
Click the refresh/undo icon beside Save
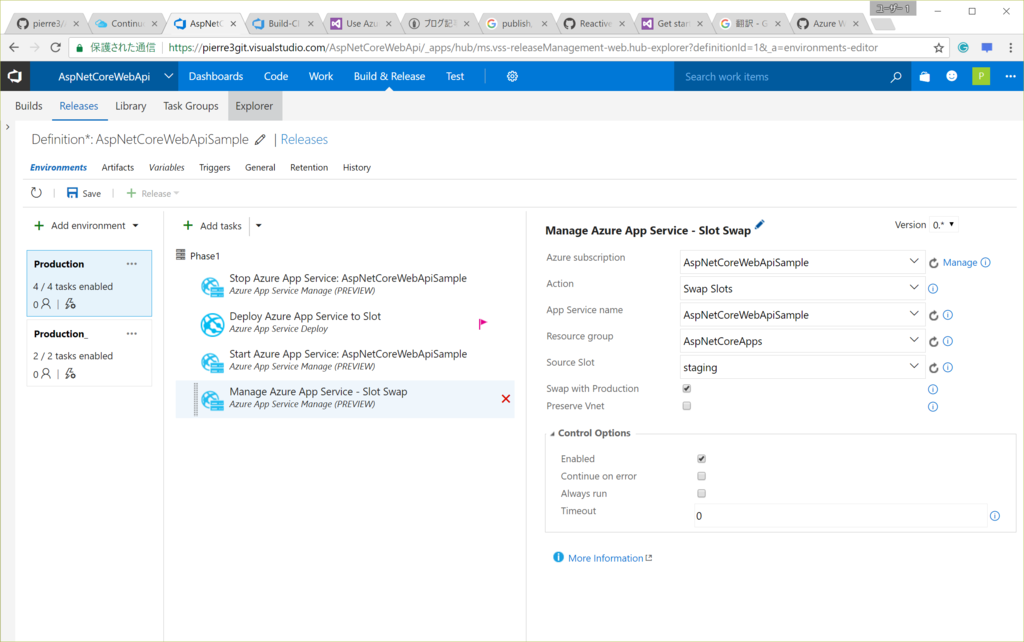(x=37, y=193)
